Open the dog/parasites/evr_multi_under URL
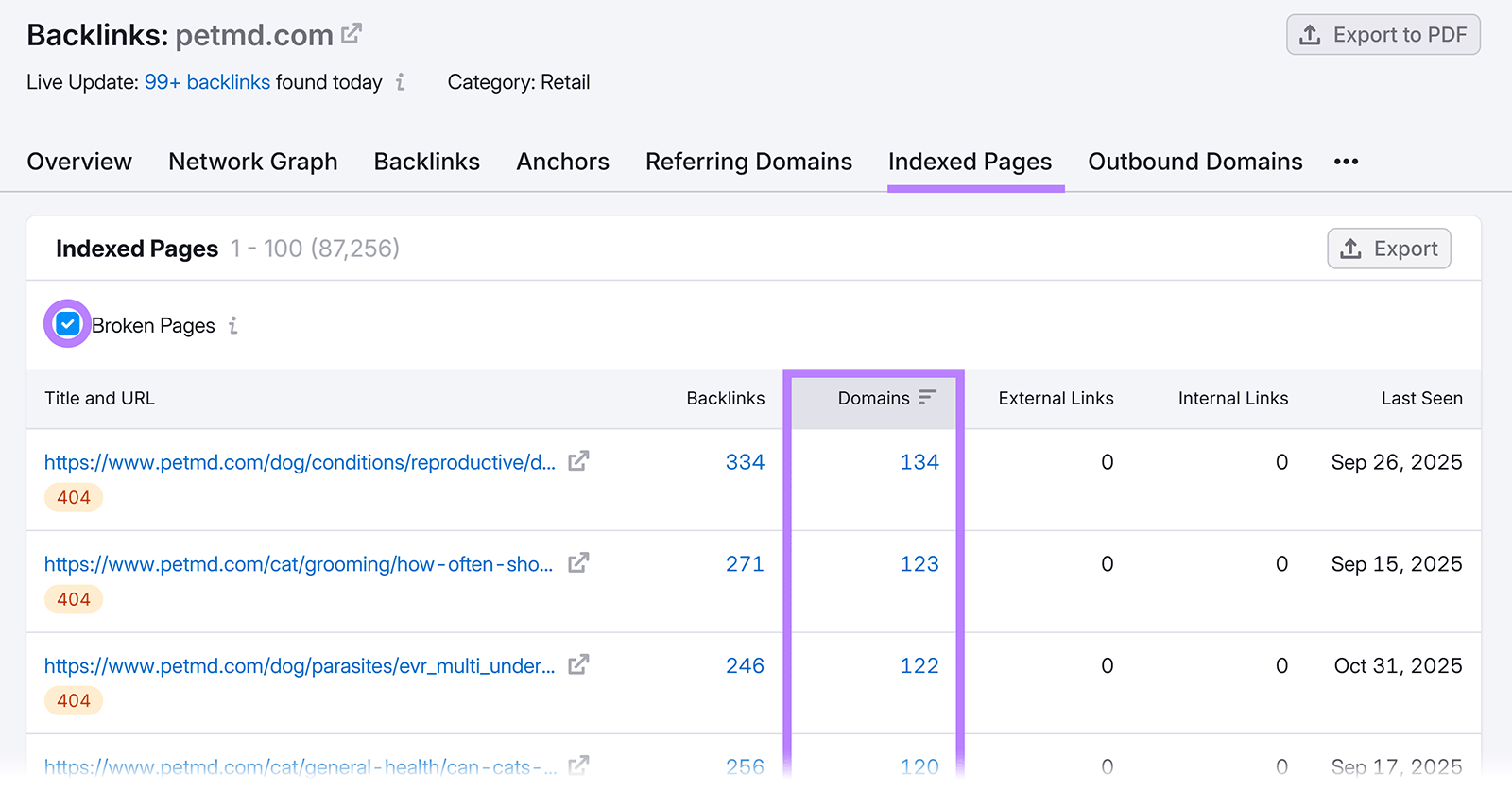Screen dimensions: 1512x791 point(300,666)
